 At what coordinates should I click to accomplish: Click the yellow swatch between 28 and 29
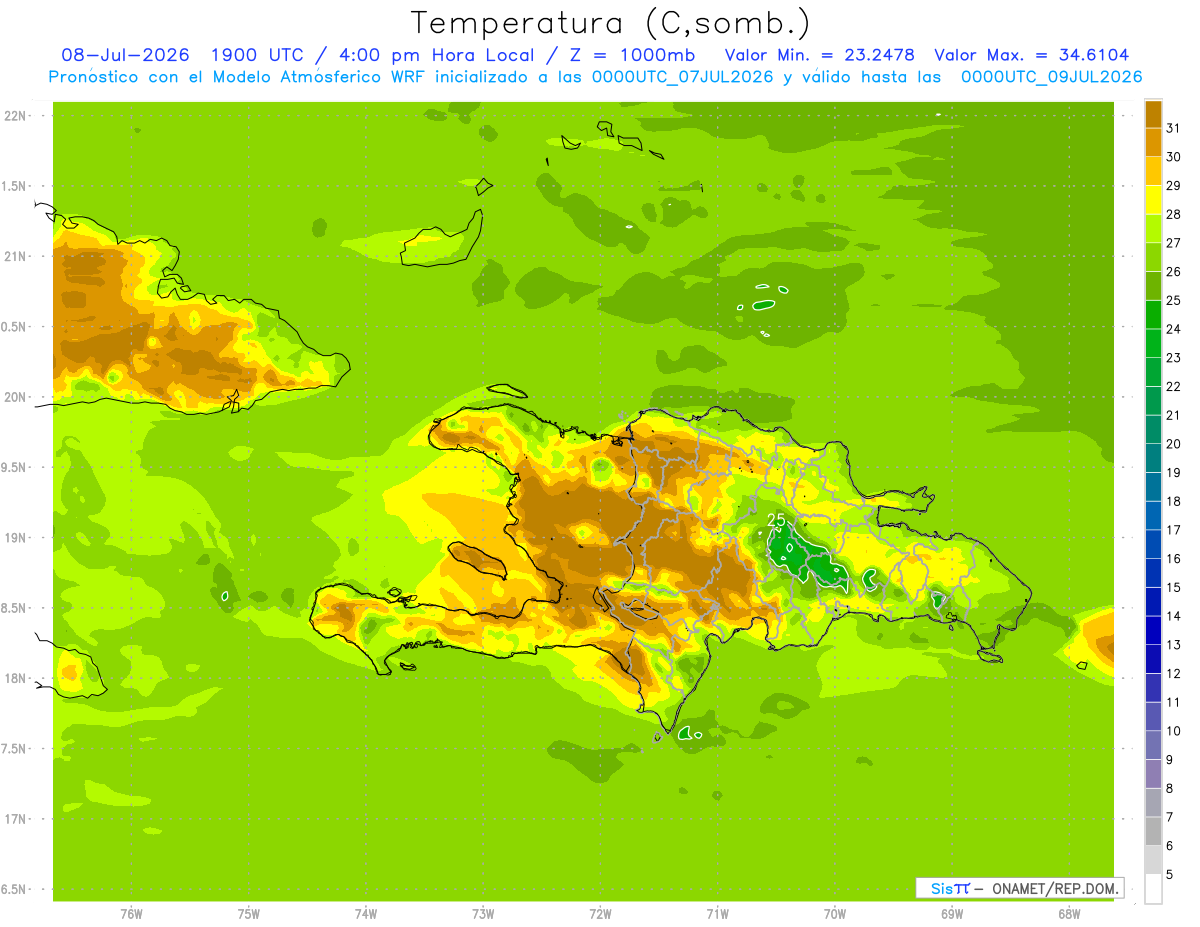click(x=1153, y=199)
